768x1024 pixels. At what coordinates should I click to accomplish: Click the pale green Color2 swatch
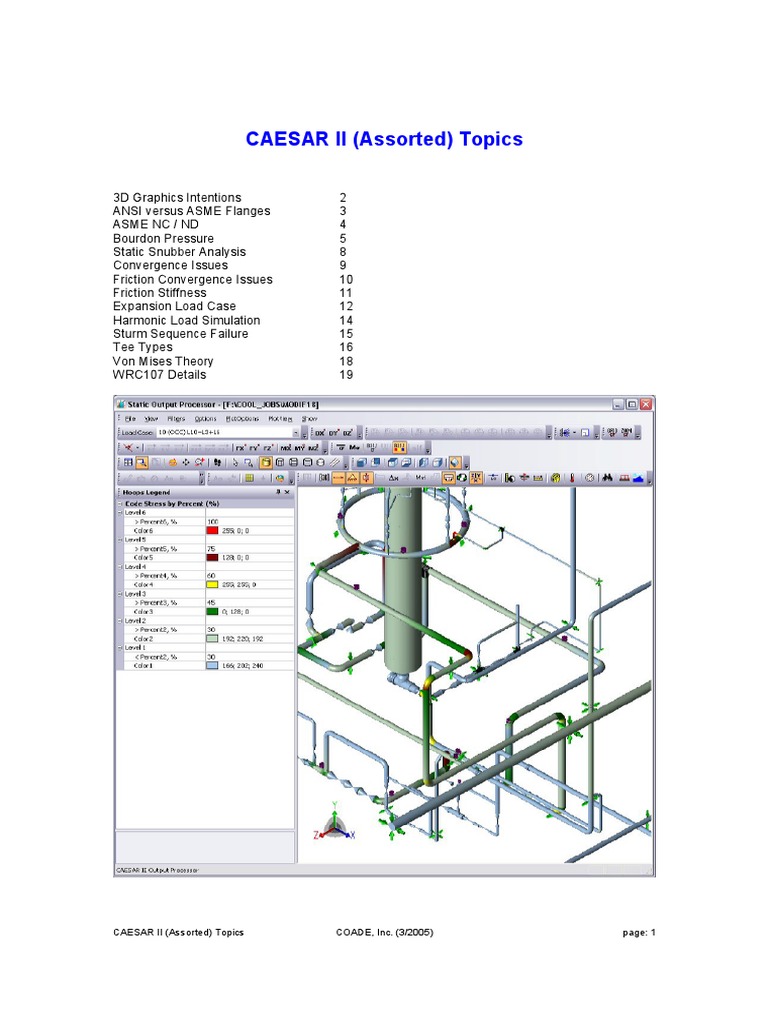(212, 639)
